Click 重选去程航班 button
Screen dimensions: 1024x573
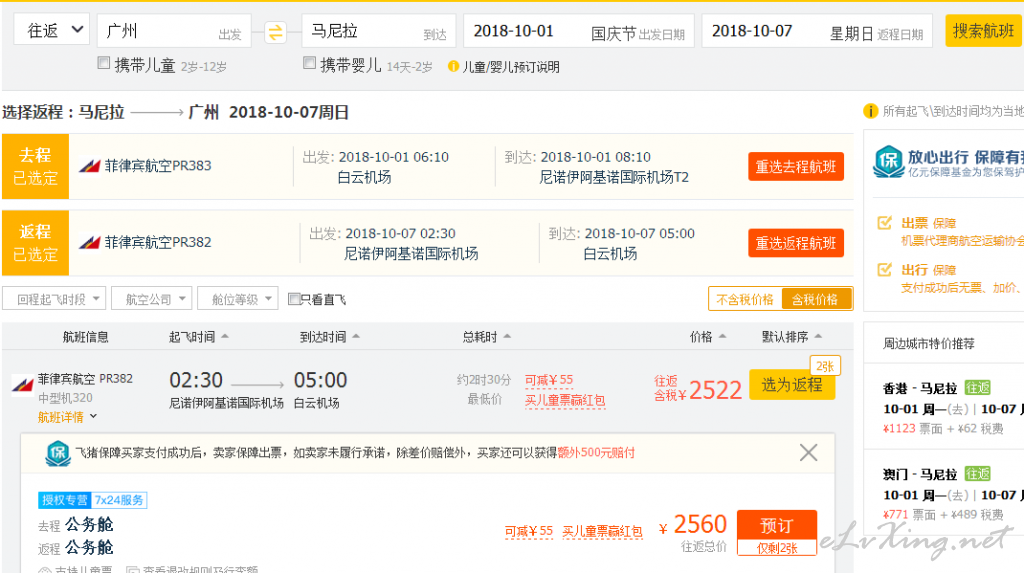[796, 167]
